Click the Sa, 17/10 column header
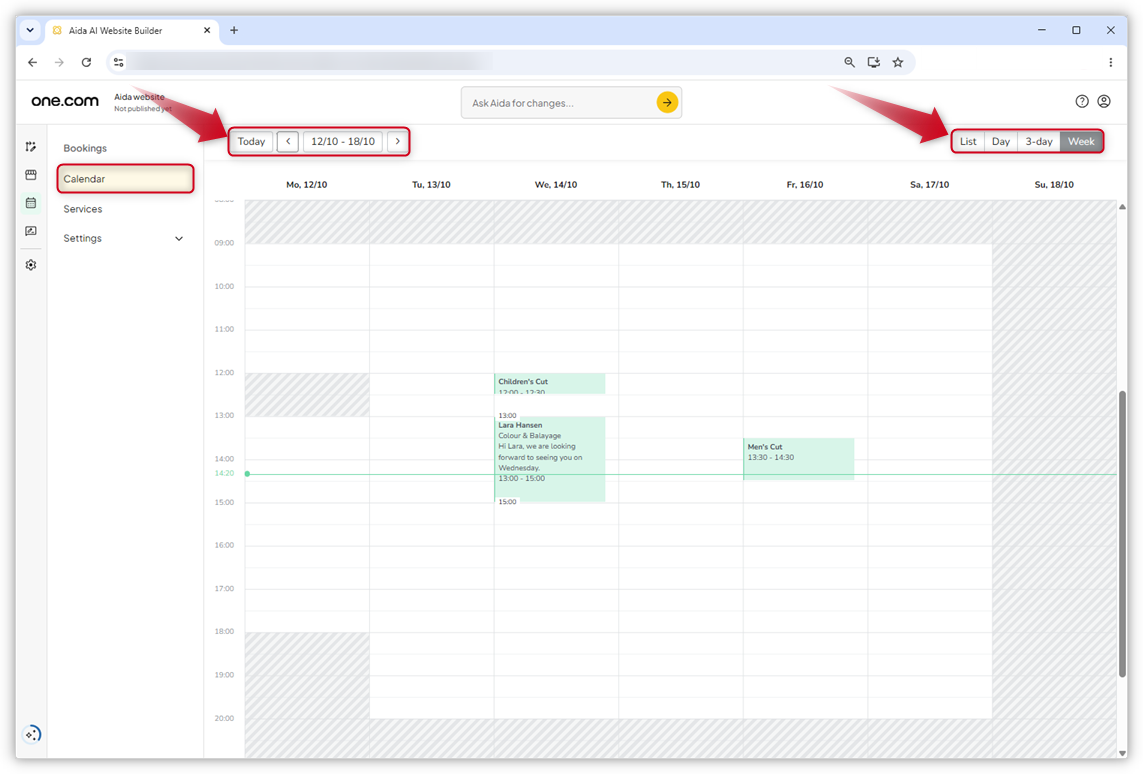The width and height of the screenshot is (1143, 774). pyautogui.click(x=929, y=184)
